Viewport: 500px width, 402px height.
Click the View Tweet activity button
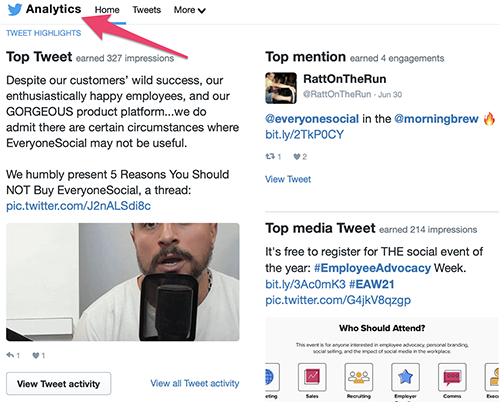pyautogui.click(x=58, y=384)
